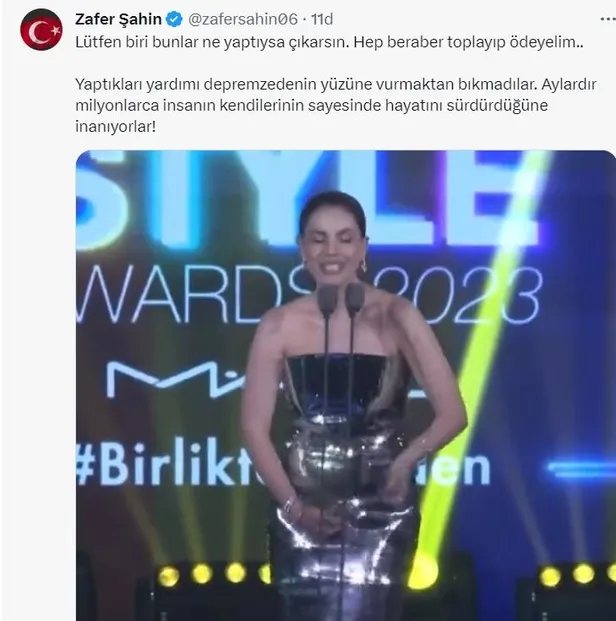The width and height of the screenshot is (616, 621).
Task: Visit the @zafersahin06 handle link
Action: [x=243, y=19]
